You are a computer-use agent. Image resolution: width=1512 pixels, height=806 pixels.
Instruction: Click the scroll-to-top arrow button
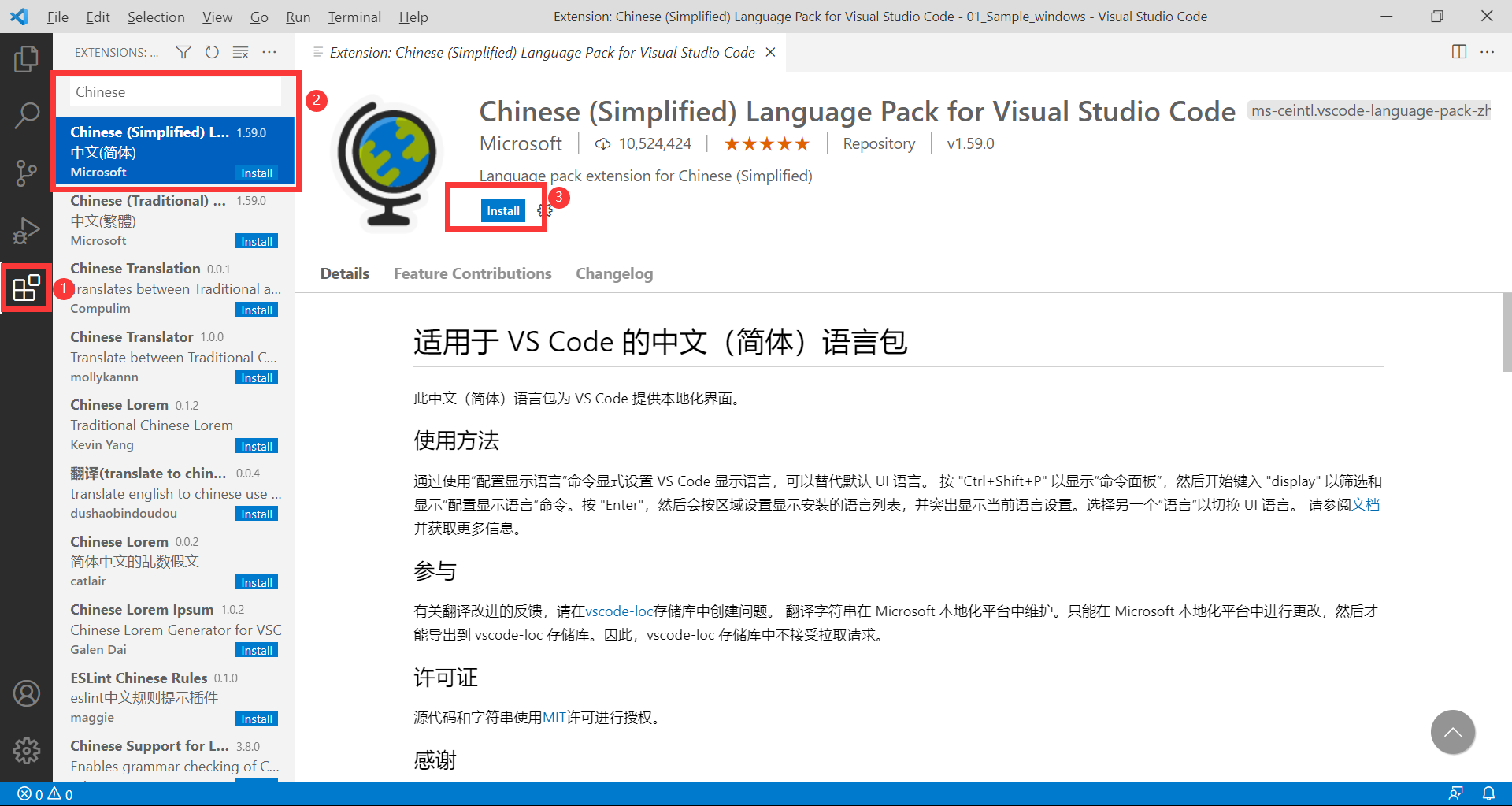coord(1453,732)
